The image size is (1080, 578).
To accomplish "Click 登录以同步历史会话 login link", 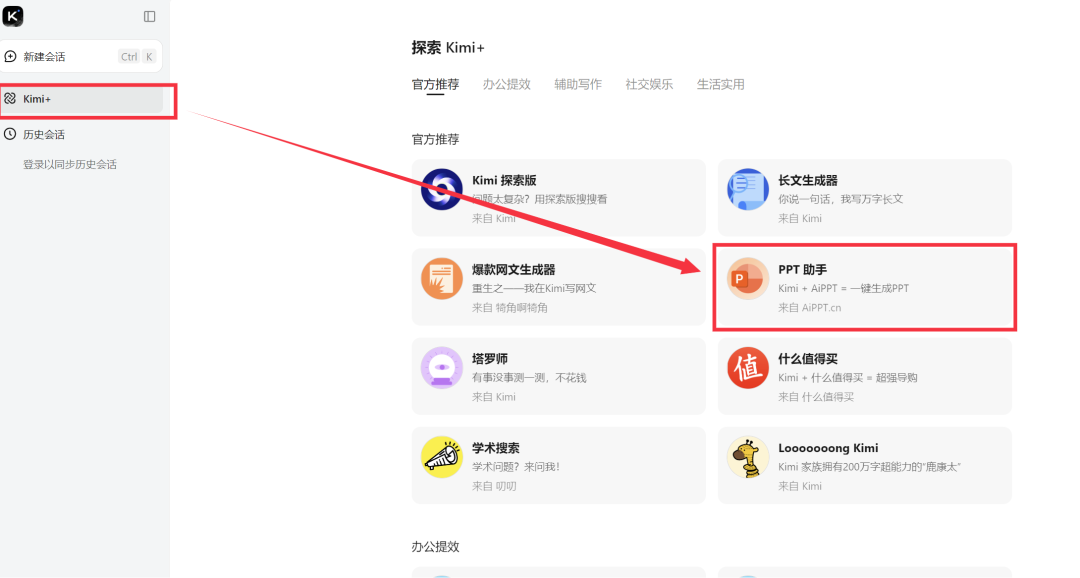I will point(70,165).
